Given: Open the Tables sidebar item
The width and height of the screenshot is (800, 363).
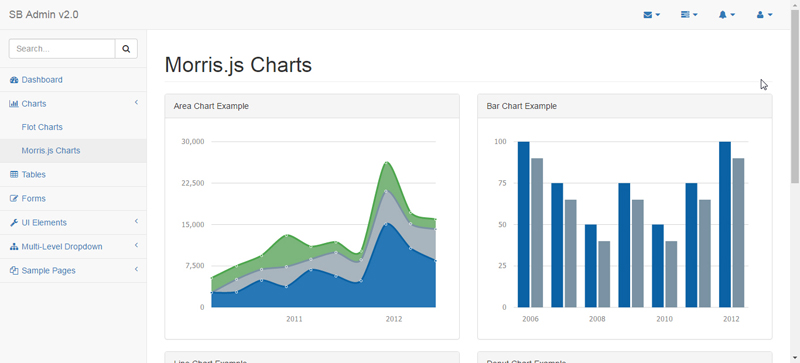Looking at the screenshot, I should 73,175.
